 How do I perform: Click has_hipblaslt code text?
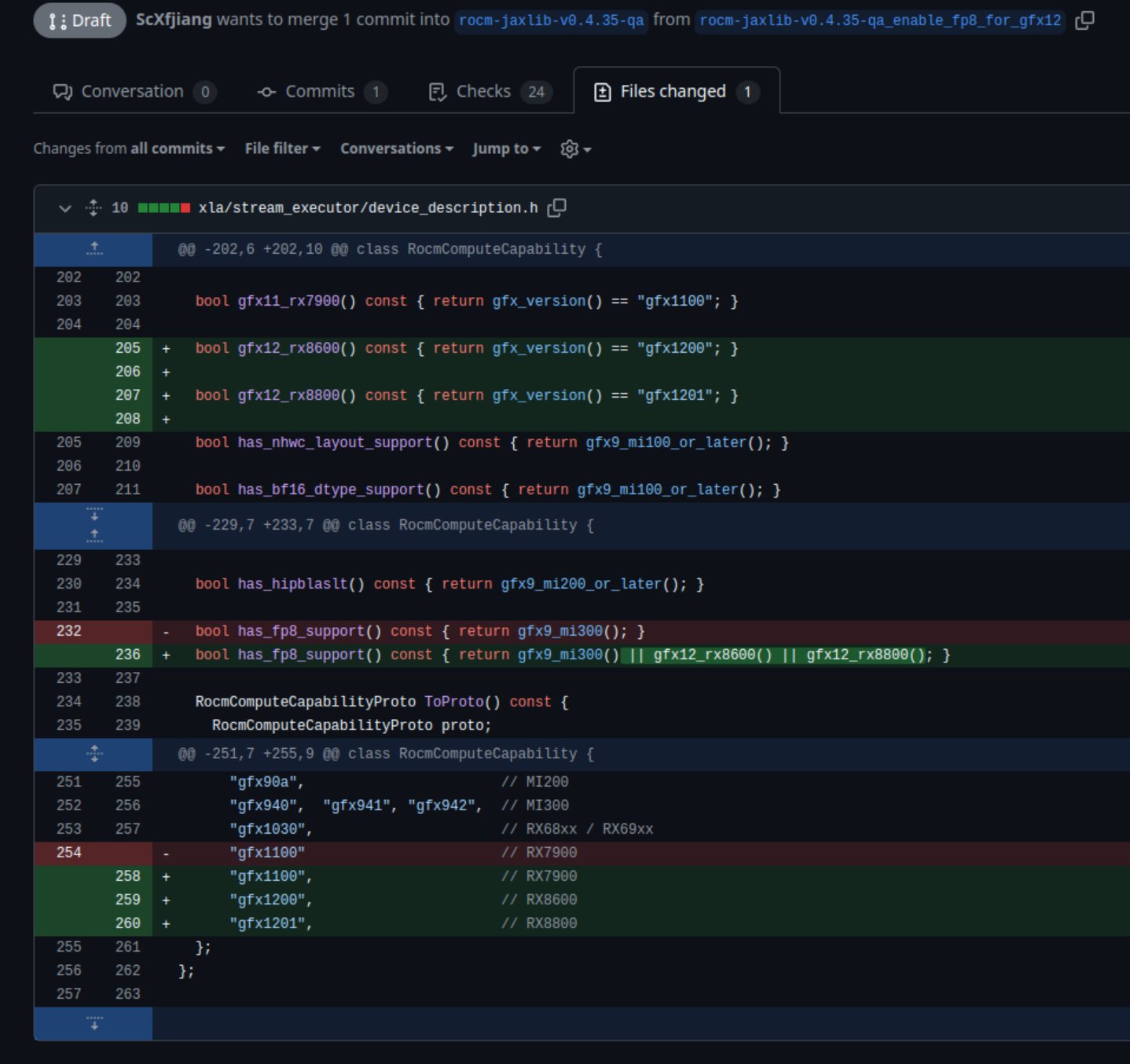(x=293, y=584)
